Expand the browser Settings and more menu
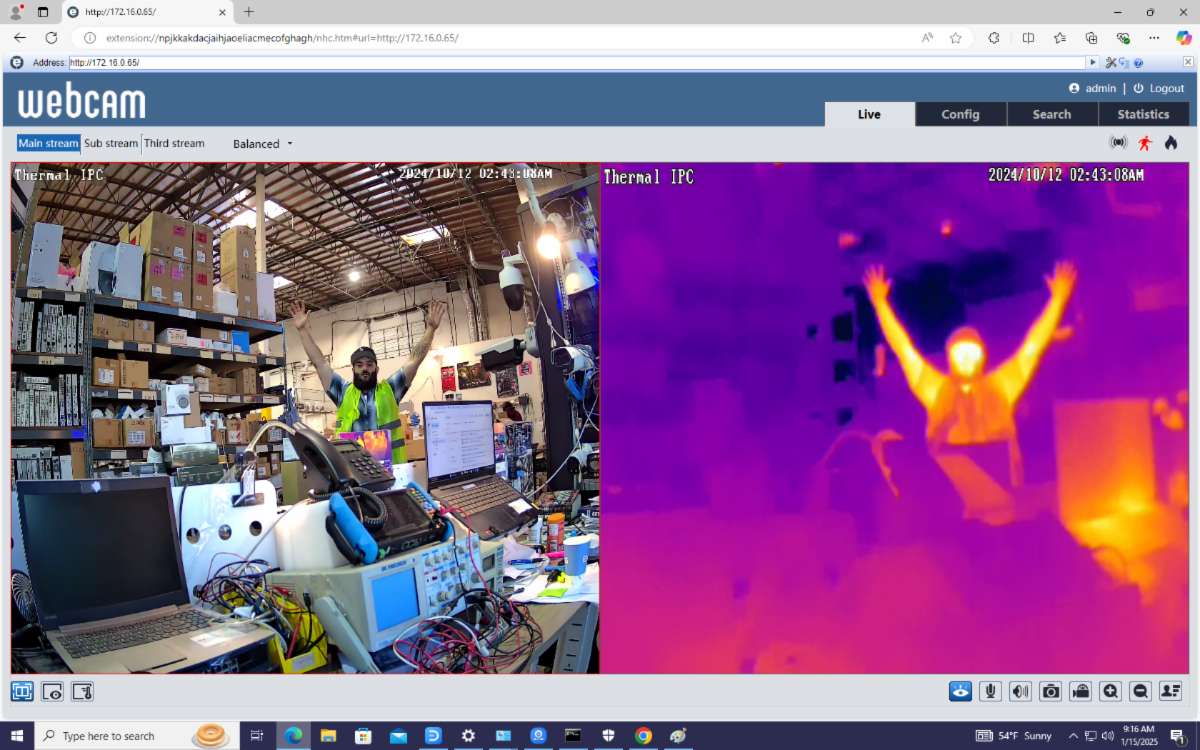1200x750 pixels. coord(1152,38)
